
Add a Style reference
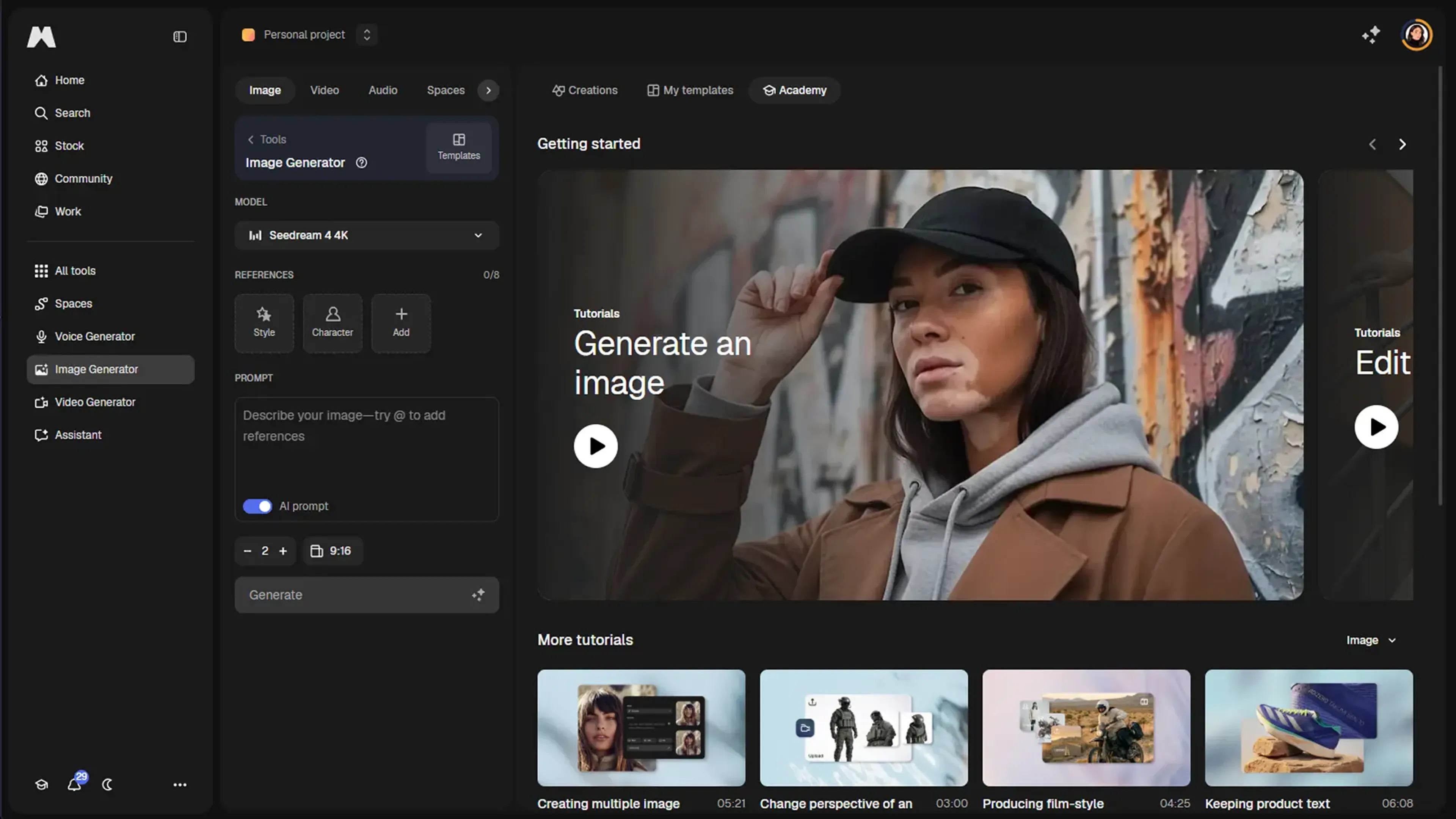coord(264,323)
